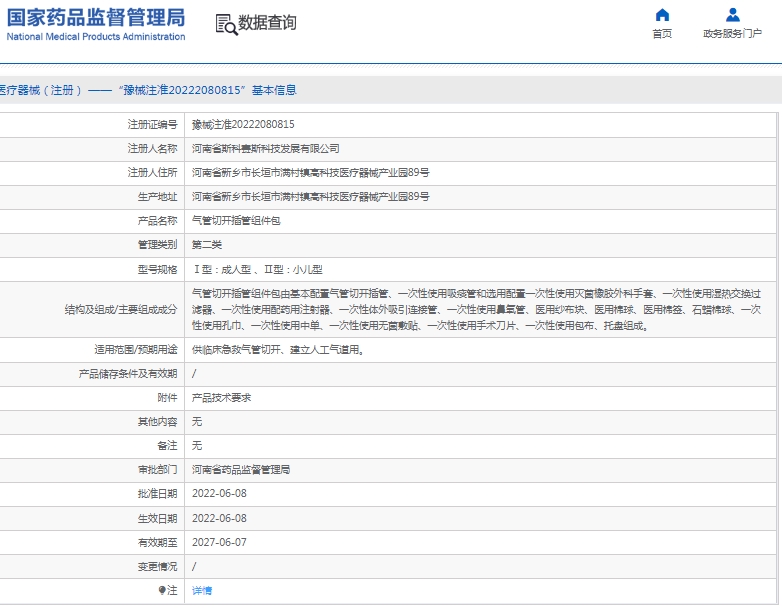Click the 产品名称 row label
782x608 pixels.
tap(157, 220)
